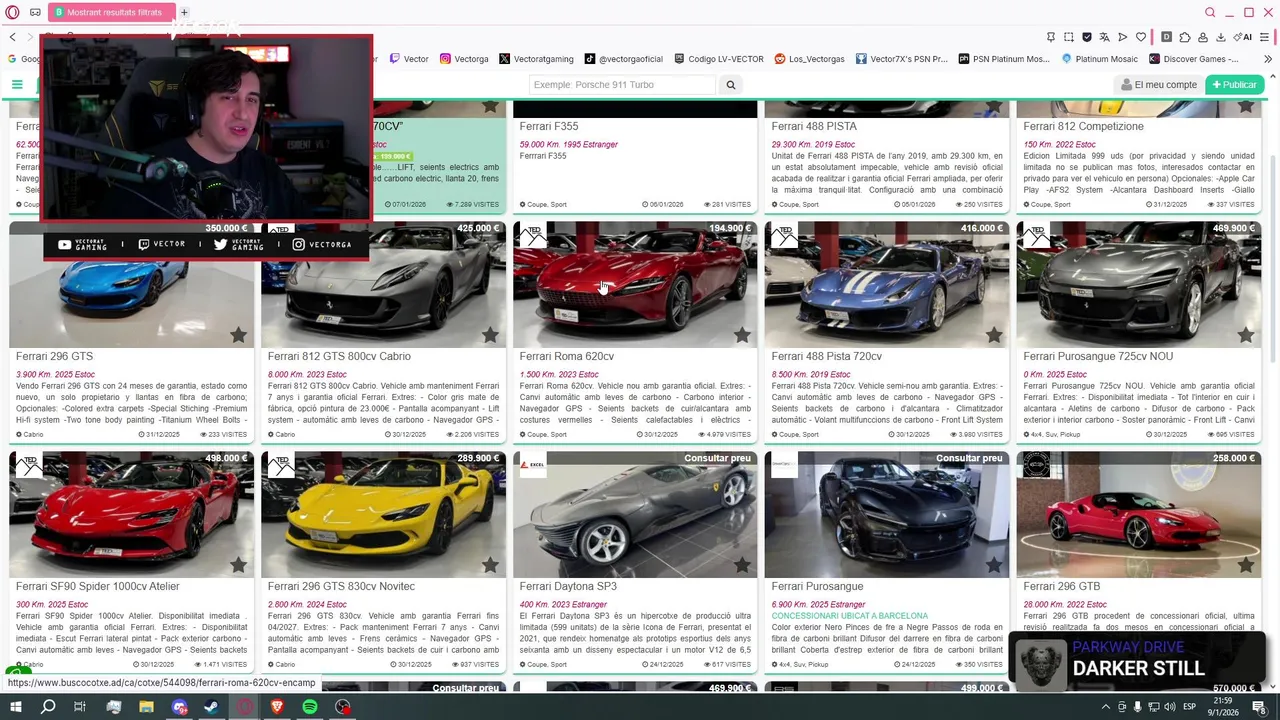Open the Ferrari Daytona SP3 photo
The image size is (1280, 720).
coord(635,515)
